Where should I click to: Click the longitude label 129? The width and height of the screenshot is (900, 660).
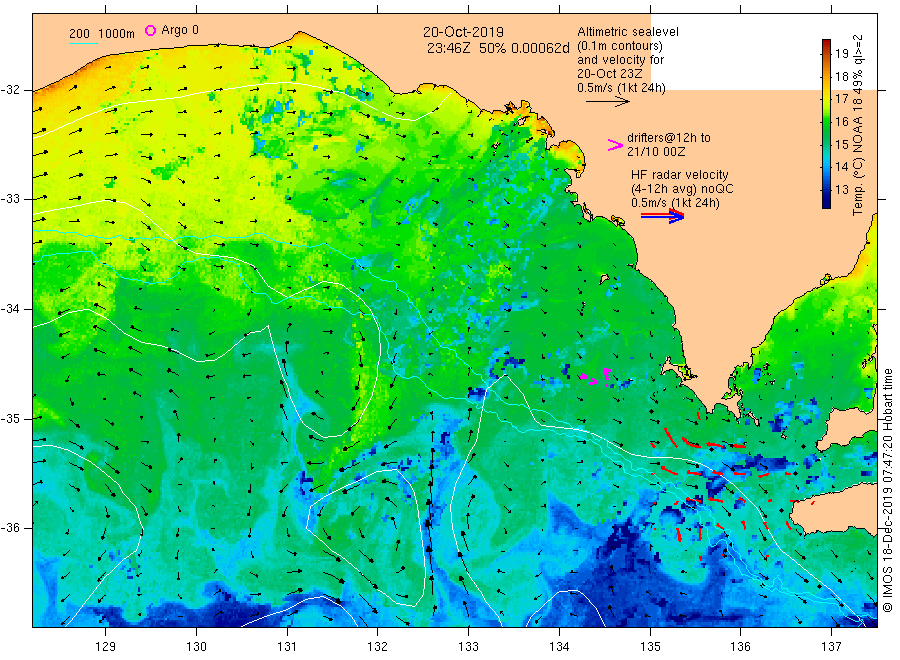[x=106, y=647]
